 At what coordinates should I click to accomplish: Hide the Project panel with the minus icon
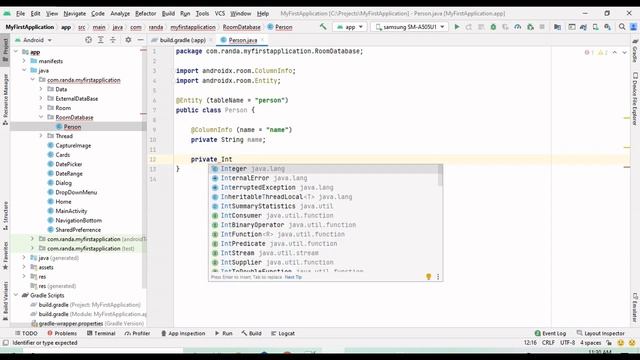tap(140, 40)
